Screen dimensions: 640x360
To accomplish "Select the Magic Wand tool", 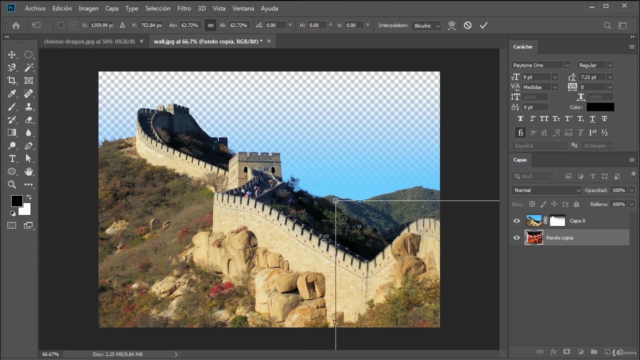I will 29,67.
